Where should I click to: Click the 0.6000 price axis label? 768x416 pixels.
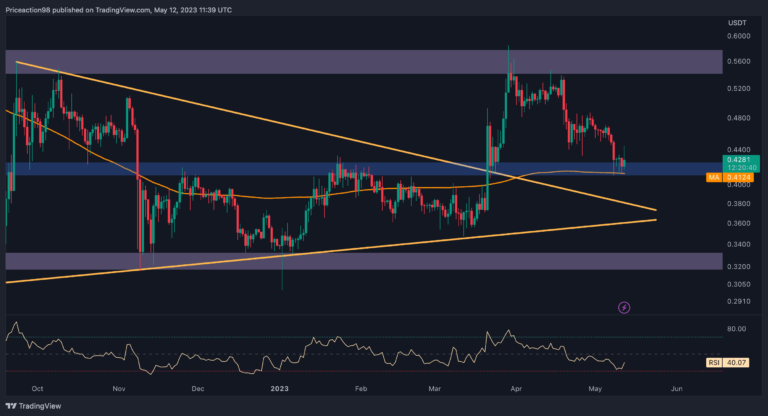click(x=739, y=36)
